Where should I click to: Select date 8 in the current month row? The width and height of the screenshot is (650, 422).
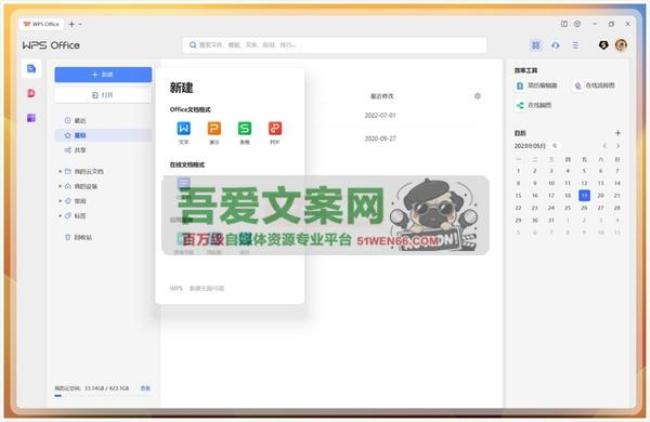[518, 183]
